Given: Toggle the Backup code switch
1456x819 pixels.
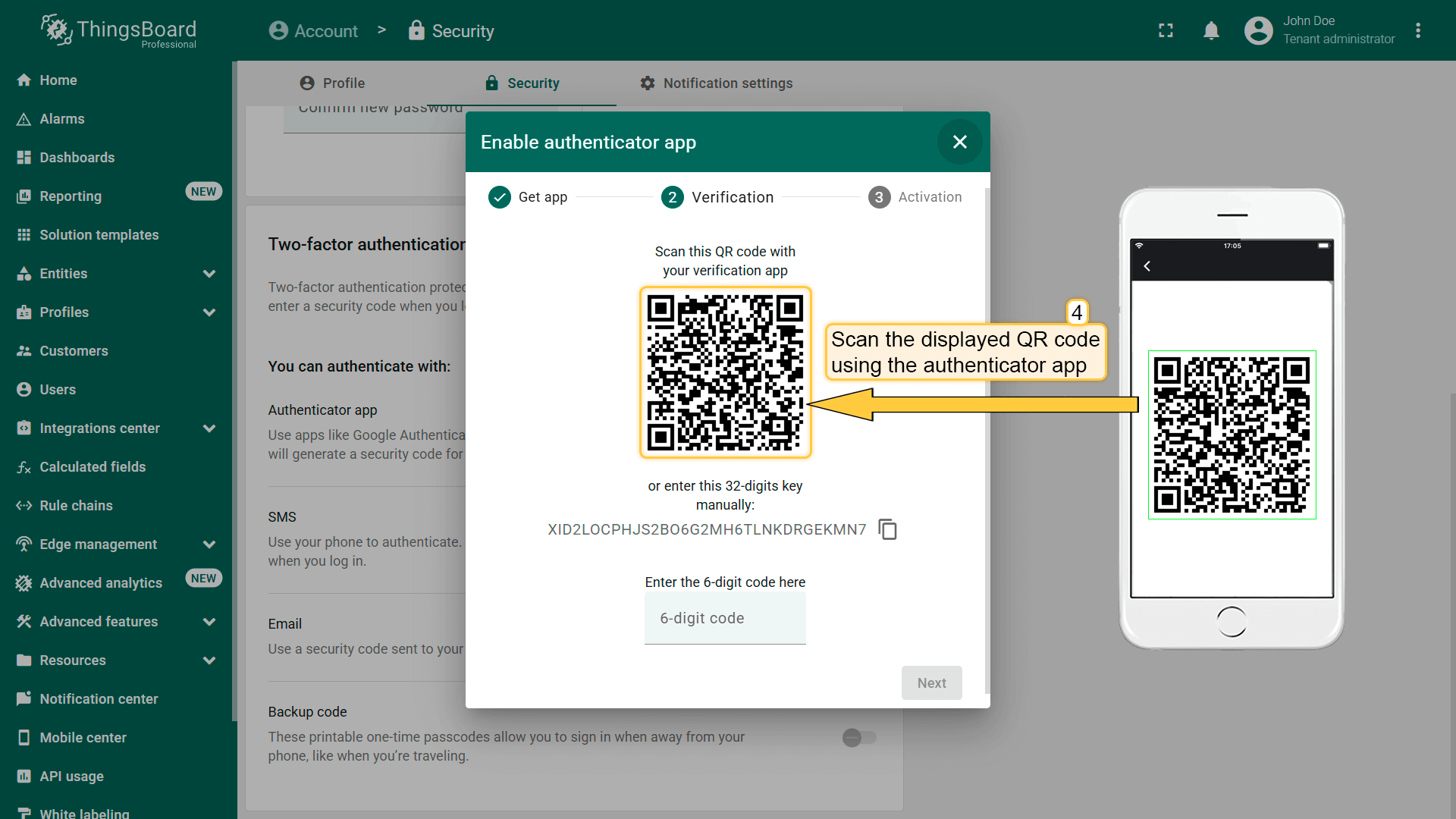Looking at the screenshot, I should 858,737.
